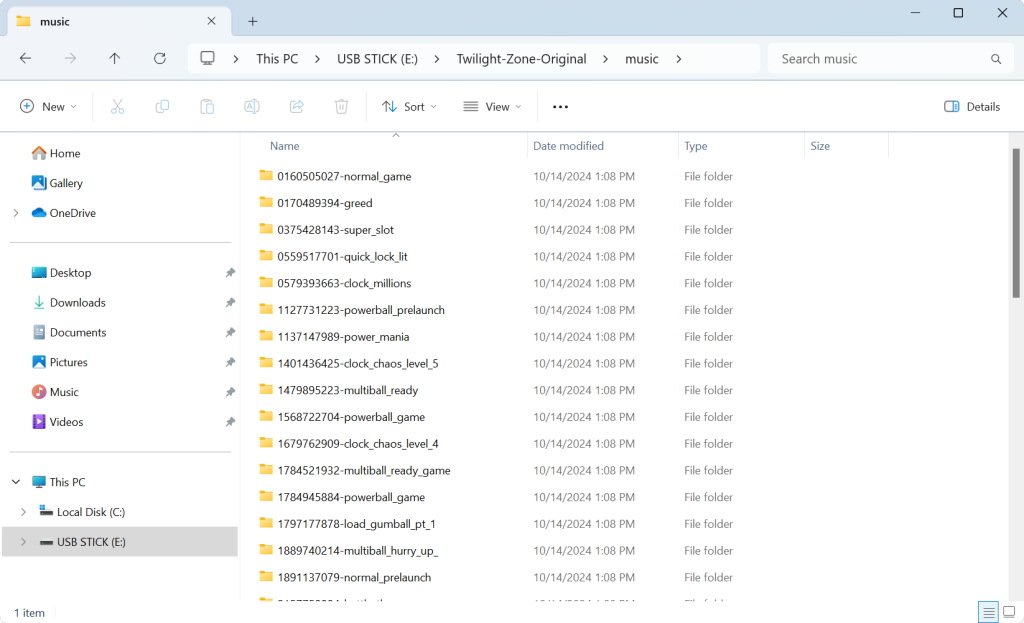Expand chevron after Twilight-Zone-Original breadcrumb
The image size is (1024, 623).
[605, 59]
